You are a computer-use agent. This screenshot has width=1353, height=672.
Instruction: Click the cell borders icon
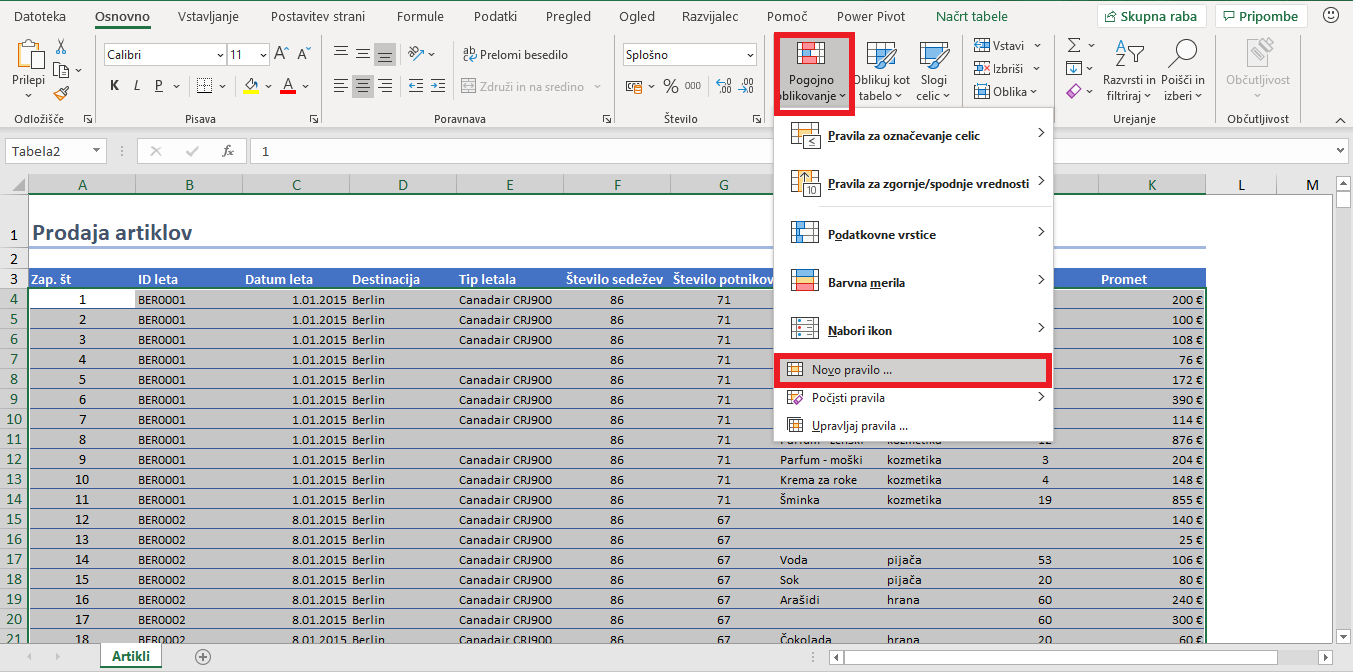[x=204, y=86]
